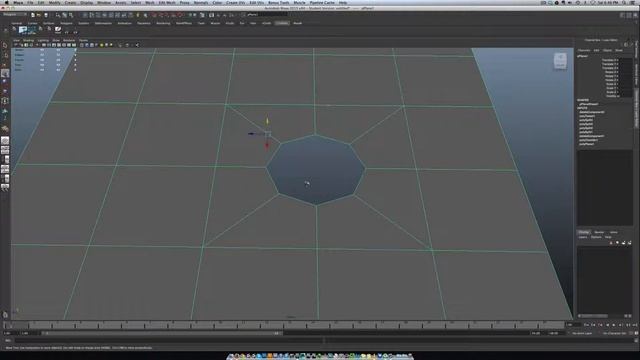The width and height of the screenshot is (640, 360).
Task: Open the Maya application menu
Action: tap(18, 2)
